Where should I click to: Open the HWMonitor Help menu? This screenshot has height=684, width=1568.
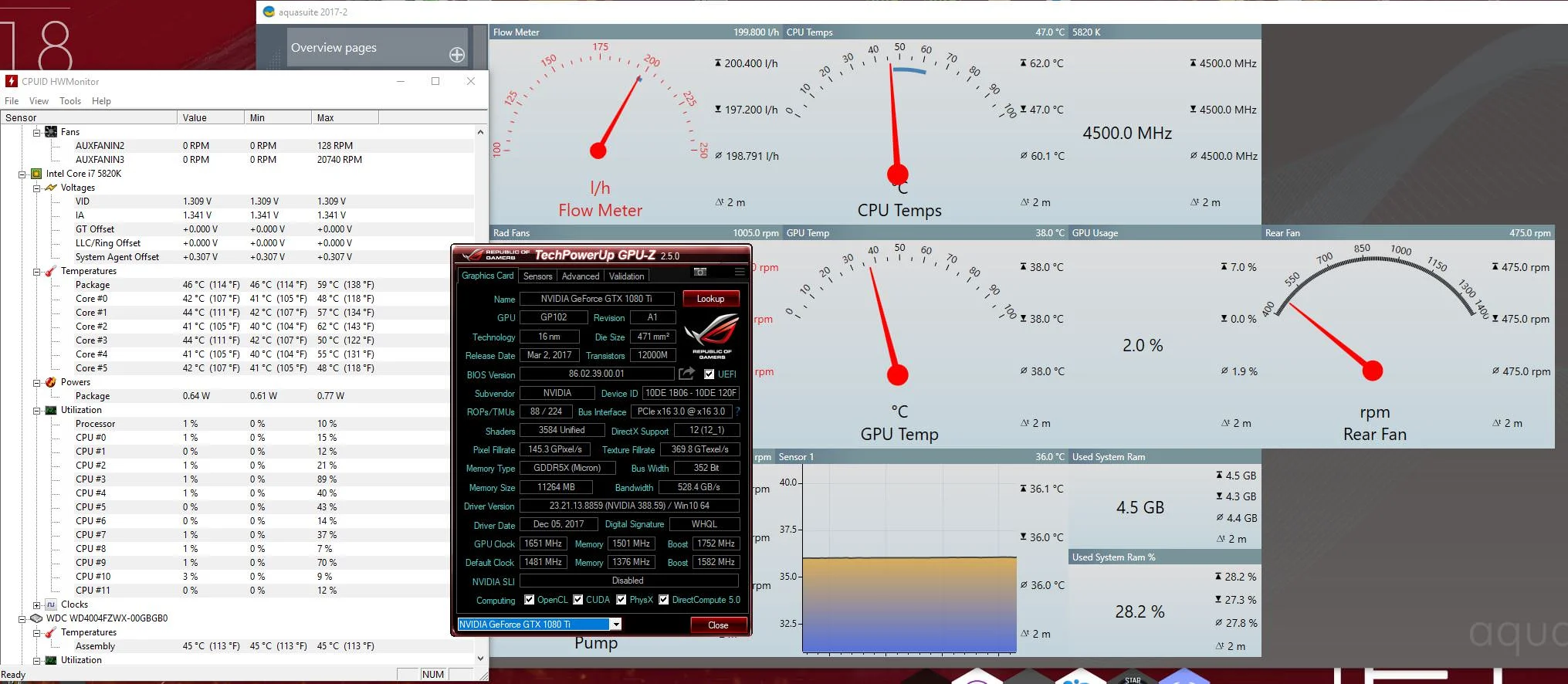(101, 101)
